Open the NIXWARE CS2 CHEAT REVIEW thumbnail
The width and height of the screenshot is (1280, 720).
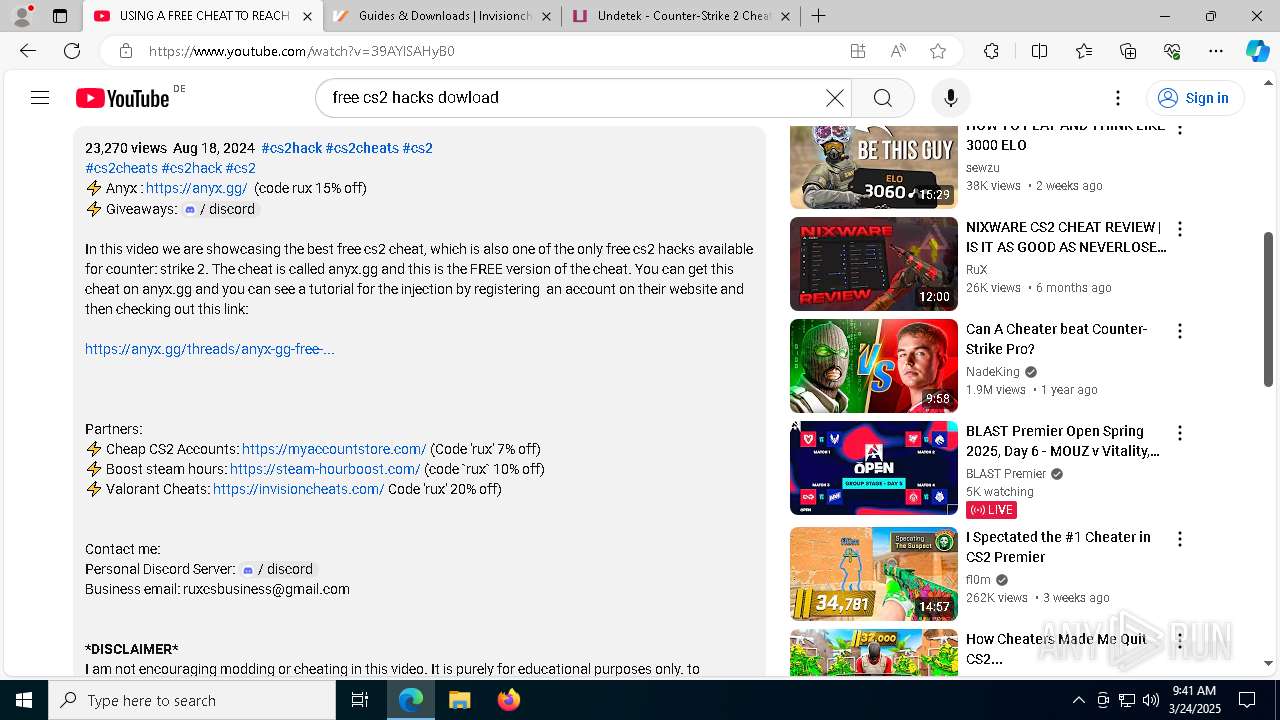point(874,264)
